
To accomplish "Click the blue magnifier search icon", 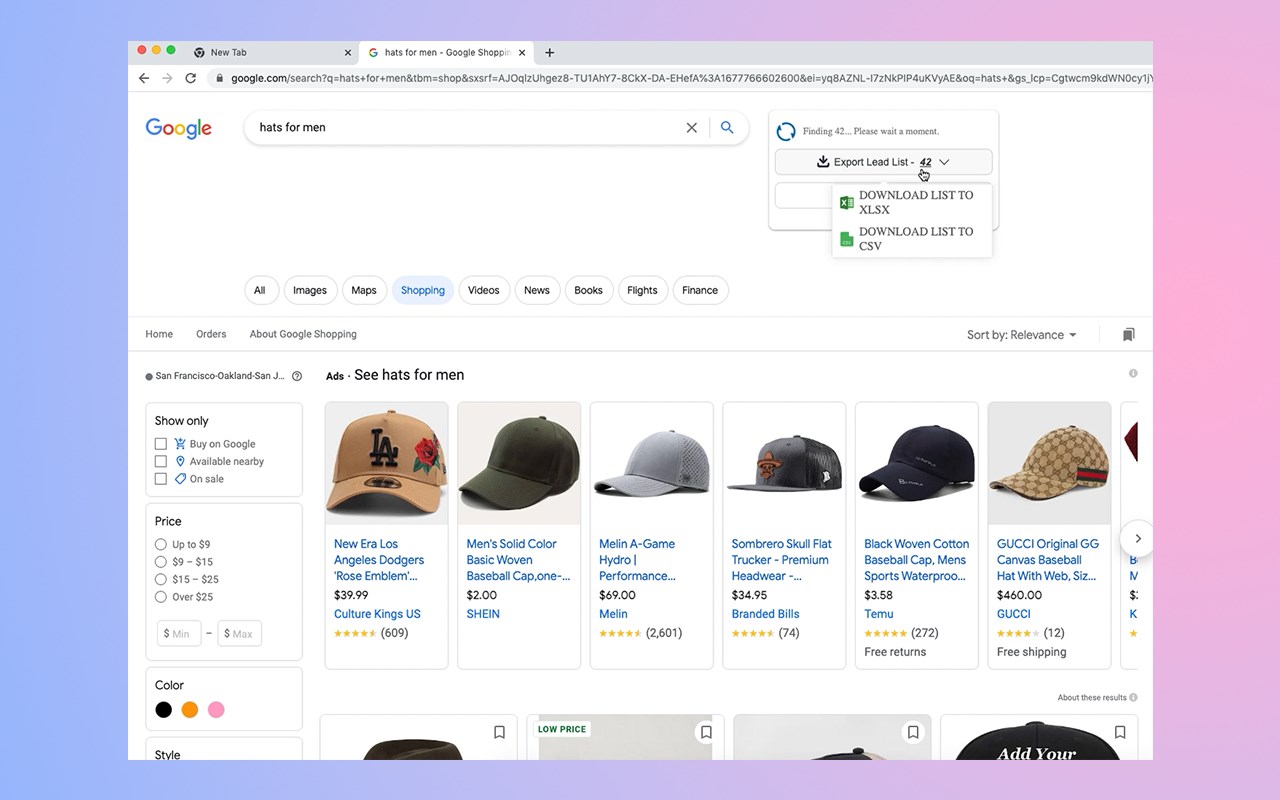I will pyautogui.click(x=727, y=128).
